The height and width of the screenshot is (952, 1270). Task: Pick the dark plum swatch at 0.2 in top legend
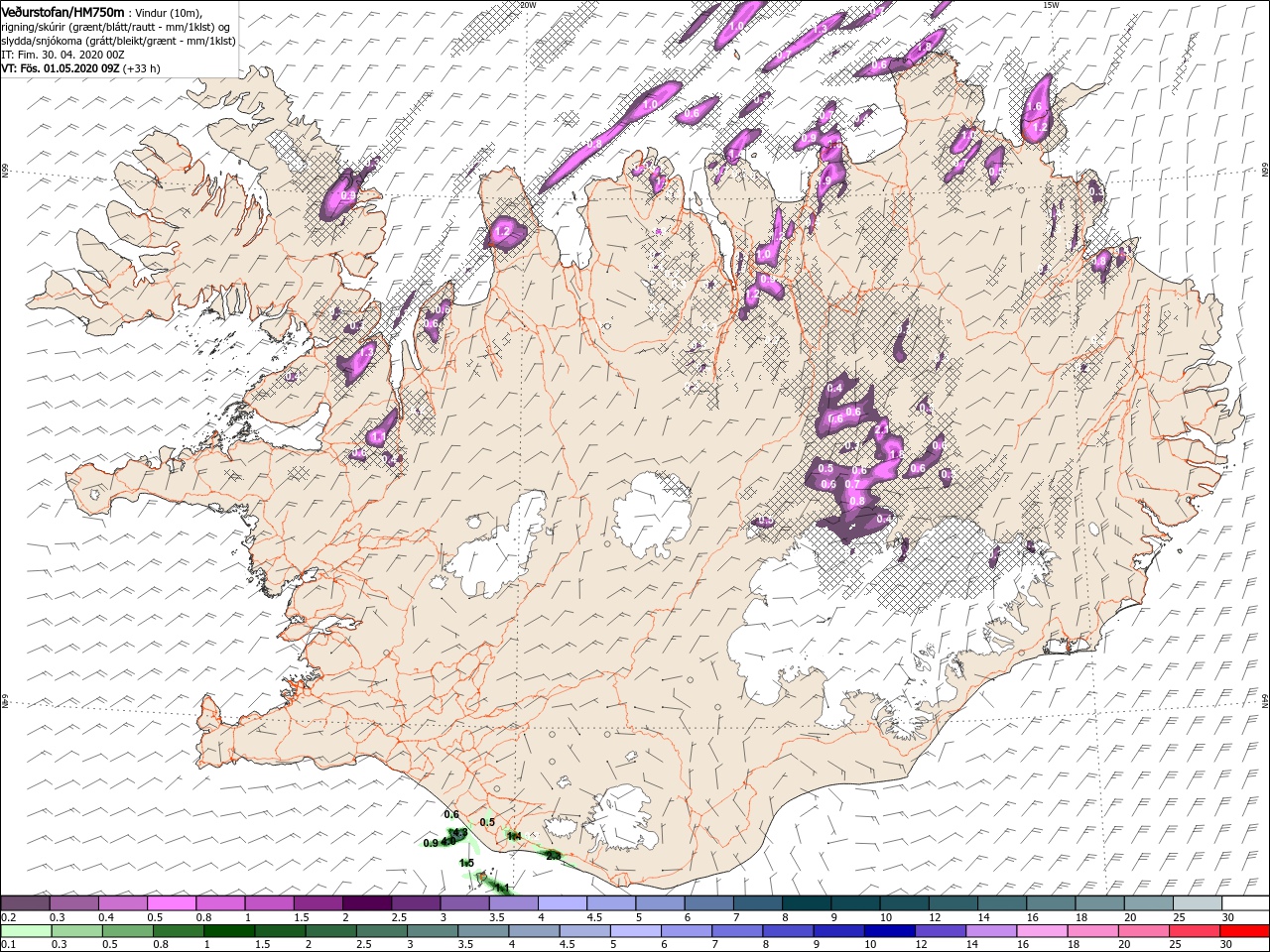coord(25,903)
